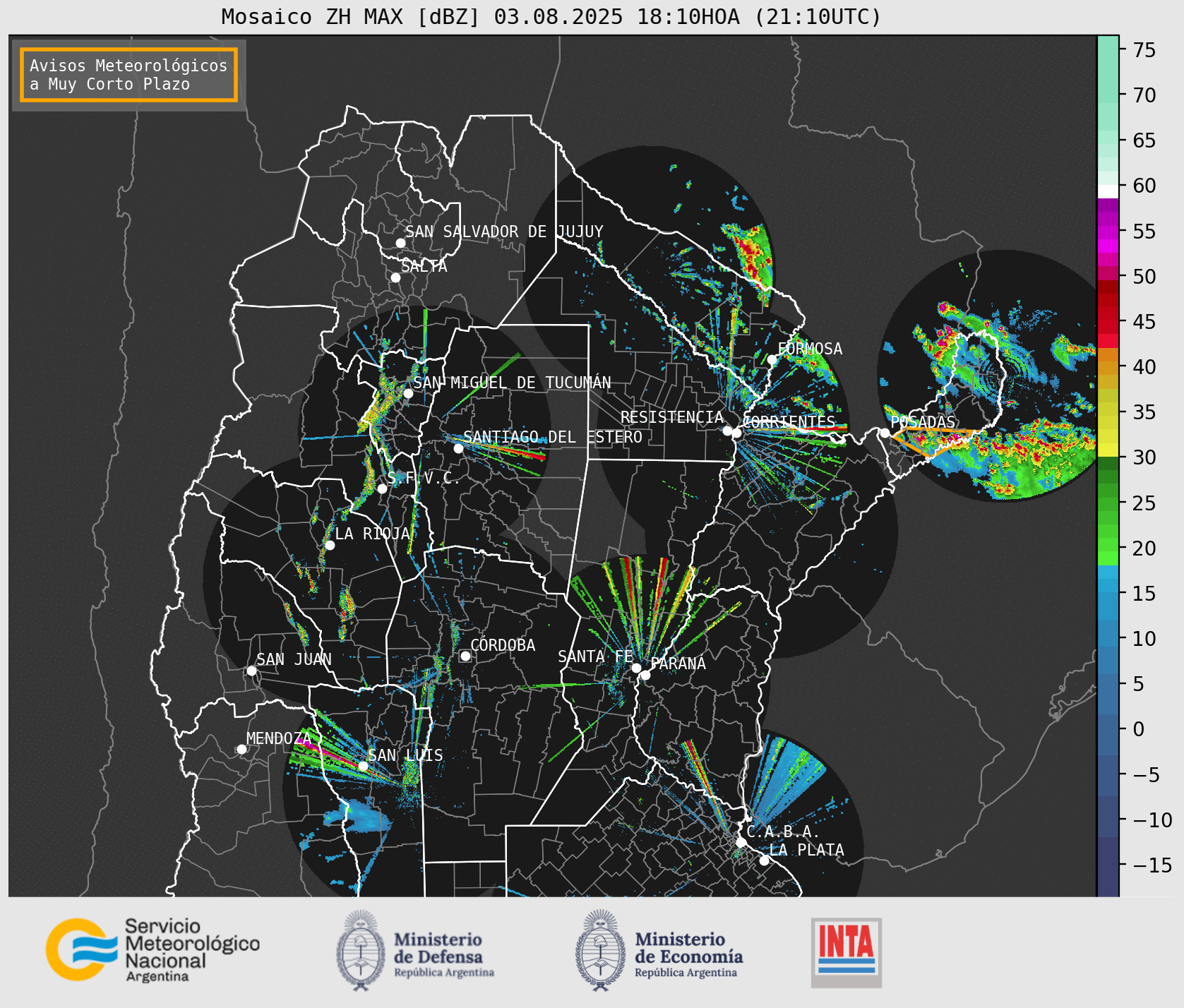Click the Formosa city marker
The width and height of the screenshot is (1184, 1008).
click(772, 359)
